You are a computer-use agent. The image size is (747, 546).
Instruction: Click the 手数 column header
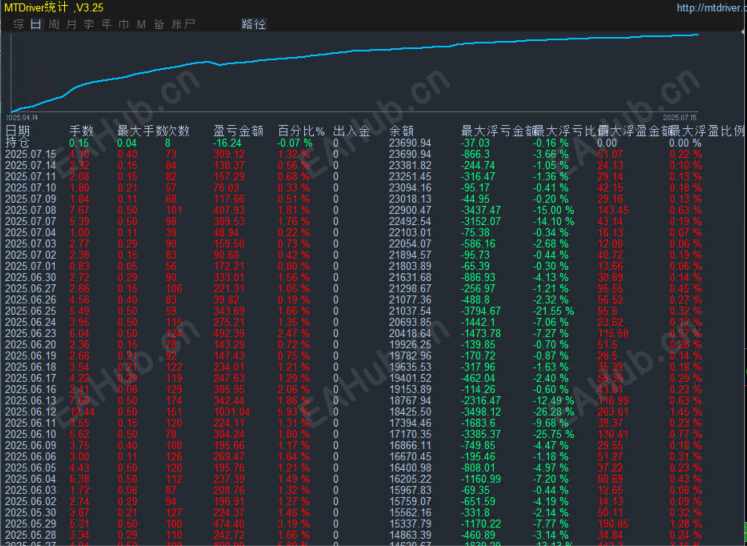click(81, 131)
